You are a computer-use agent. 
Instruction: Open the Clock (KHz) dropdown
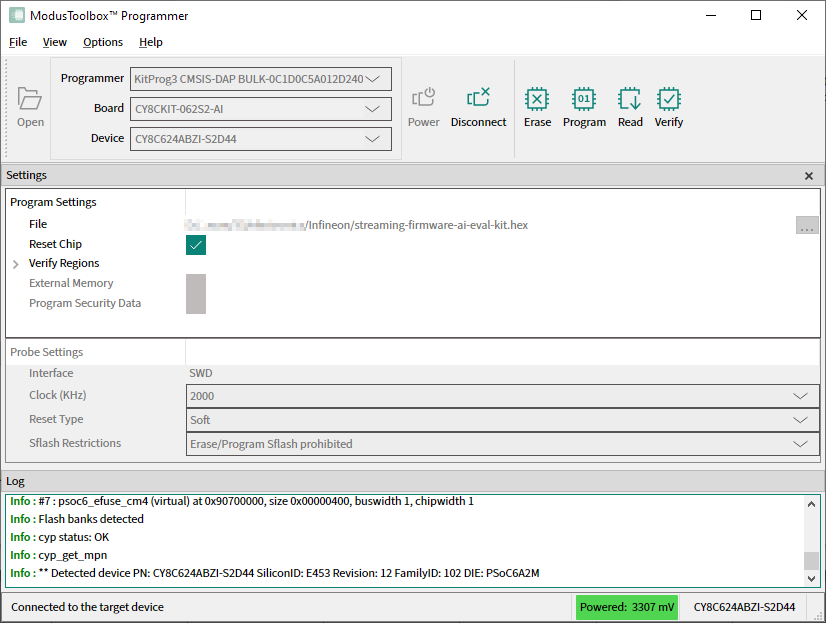tap(800, 396)
